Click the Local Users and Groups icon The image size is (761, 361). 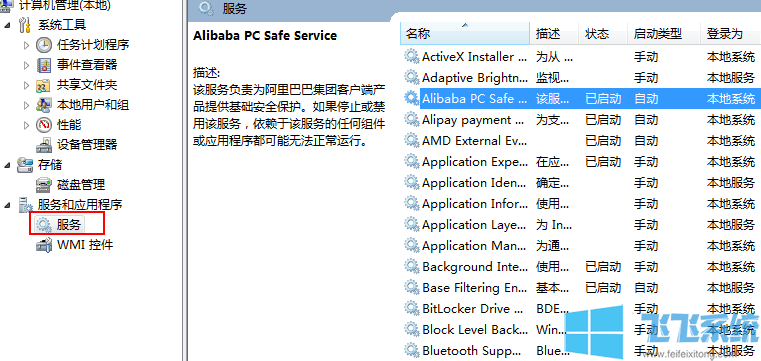(x=44, y=105)
